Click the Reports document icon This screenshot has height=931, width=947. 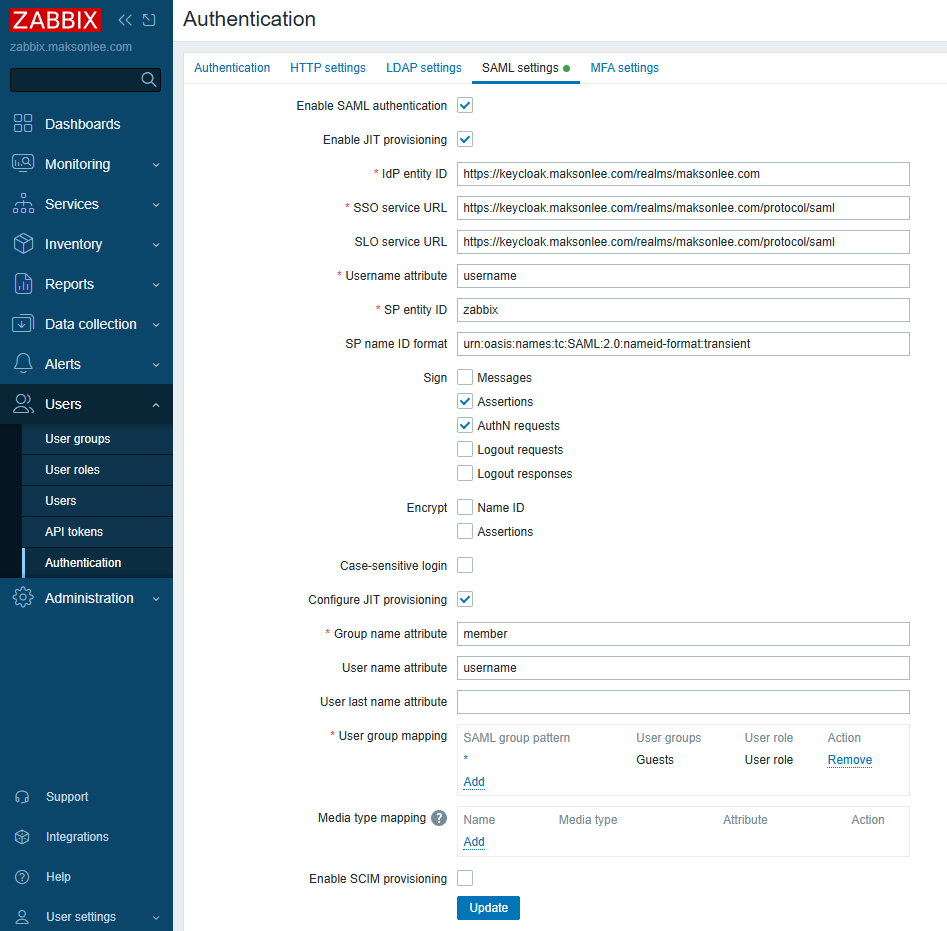click(23, 283)
